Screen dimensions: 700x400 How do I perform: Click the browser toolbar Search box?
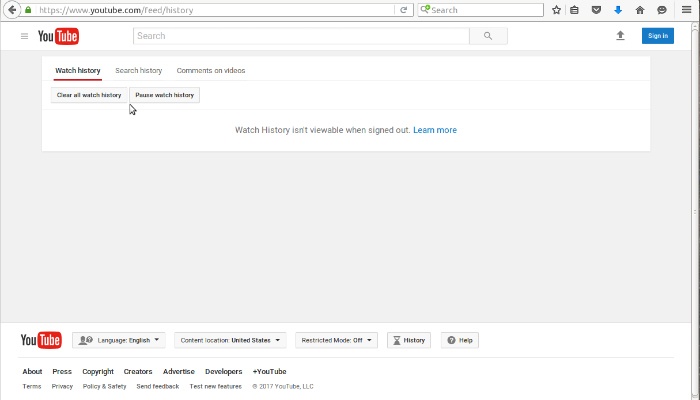[481, 10]
